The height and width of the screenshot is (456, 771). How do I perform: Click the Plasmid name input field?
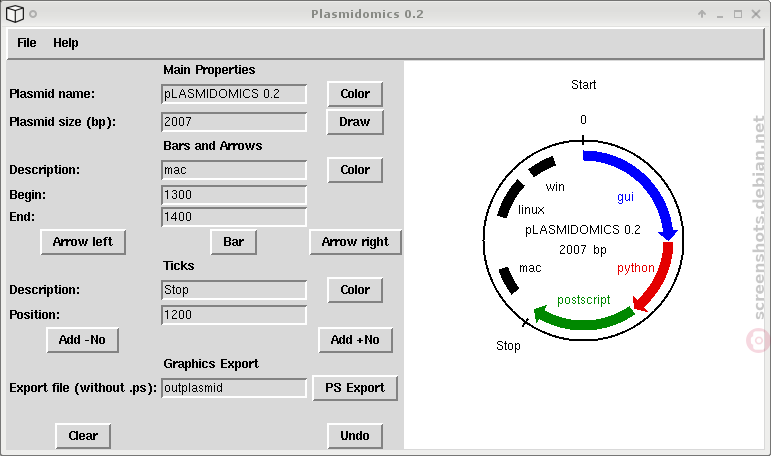234,94
